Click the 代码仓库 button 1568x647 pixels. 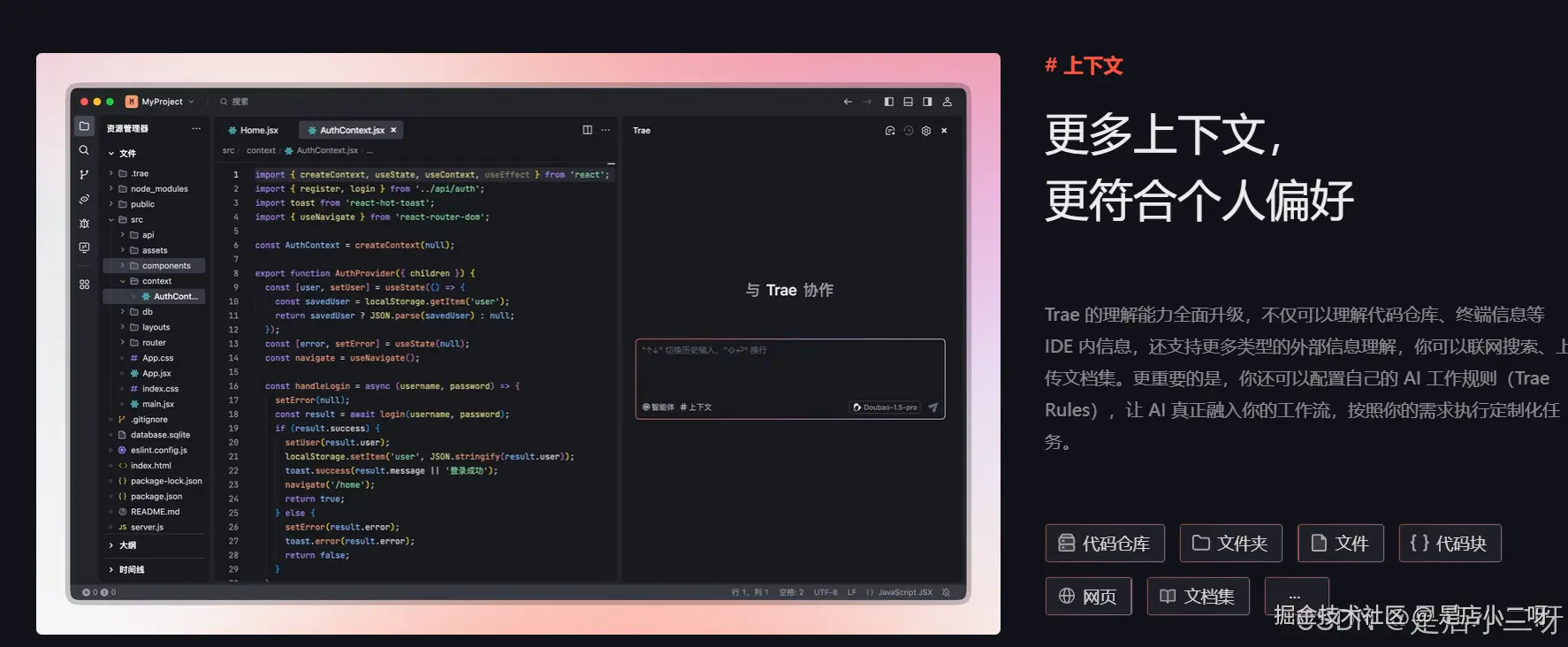click(1105, 543)
